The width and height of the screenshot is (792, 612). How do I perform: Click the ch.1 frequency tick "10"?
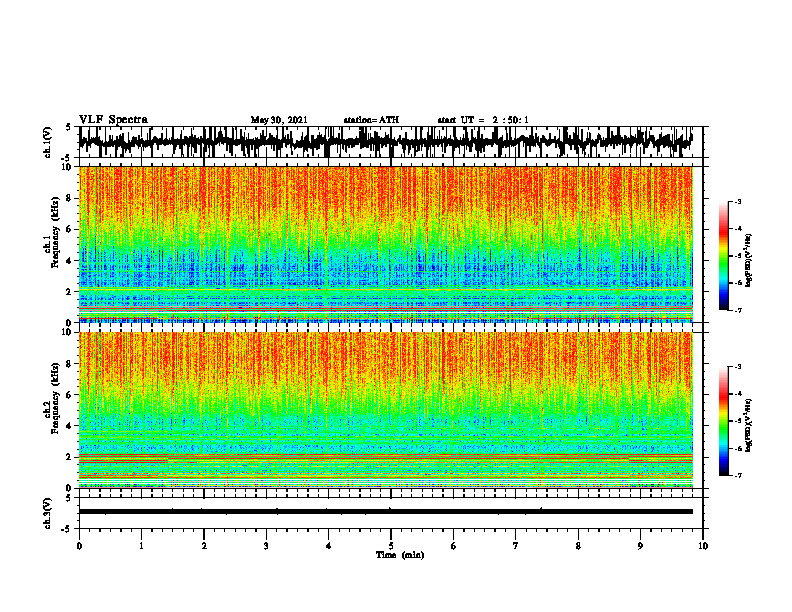pyautogui.click(x=67, y=167)
